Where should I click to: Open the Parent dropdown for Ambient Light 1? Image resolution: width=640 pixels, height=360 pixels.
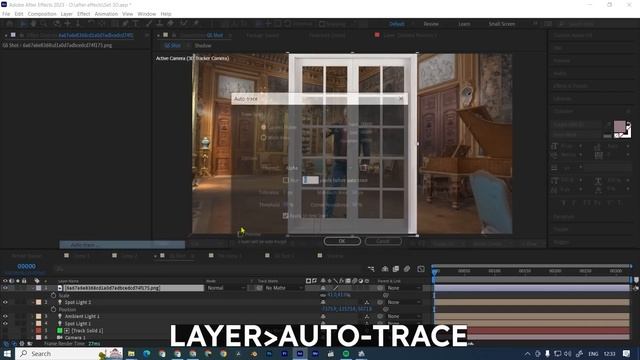tap(403, 316)
